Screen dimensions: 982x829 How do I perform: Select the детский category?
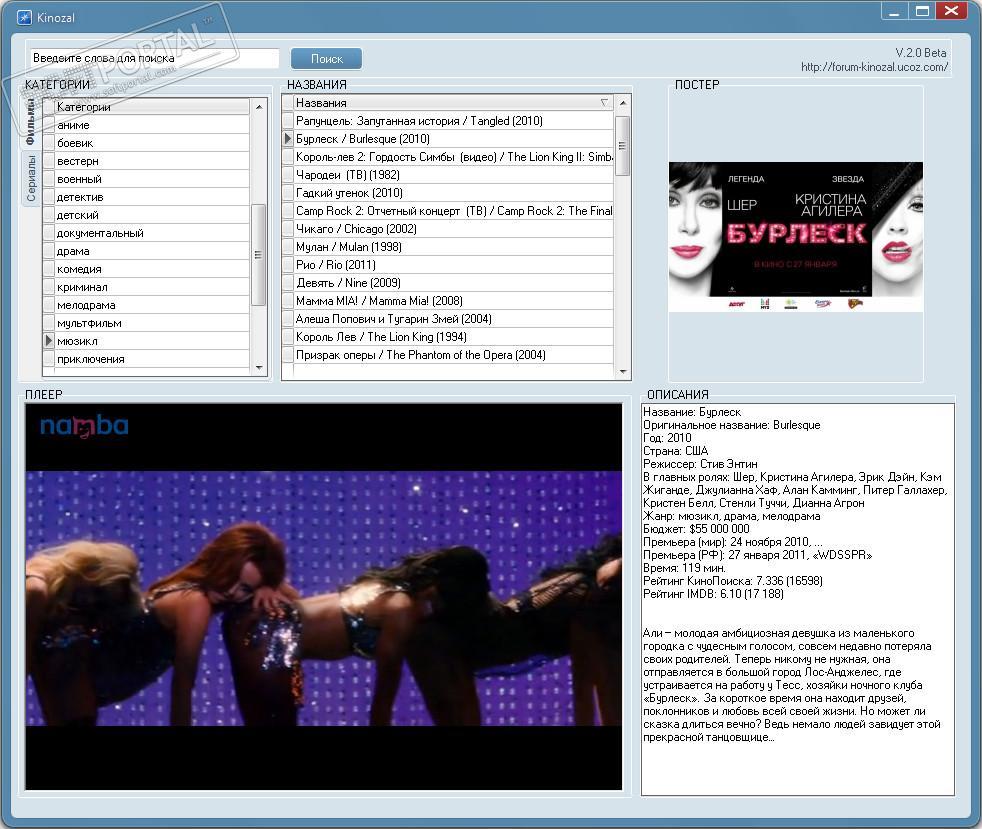click(152, 215)
